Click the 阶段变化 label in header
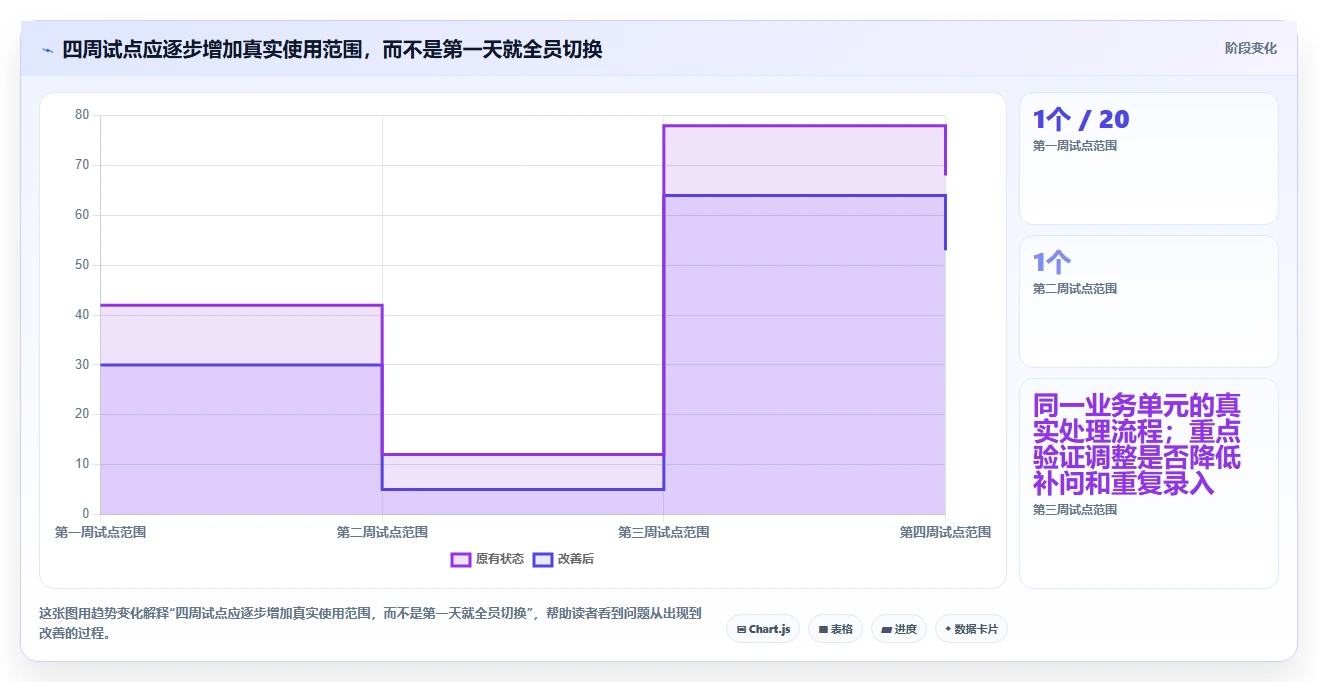The width and height of the screenshot is (1318, 682). point(1250,48)
